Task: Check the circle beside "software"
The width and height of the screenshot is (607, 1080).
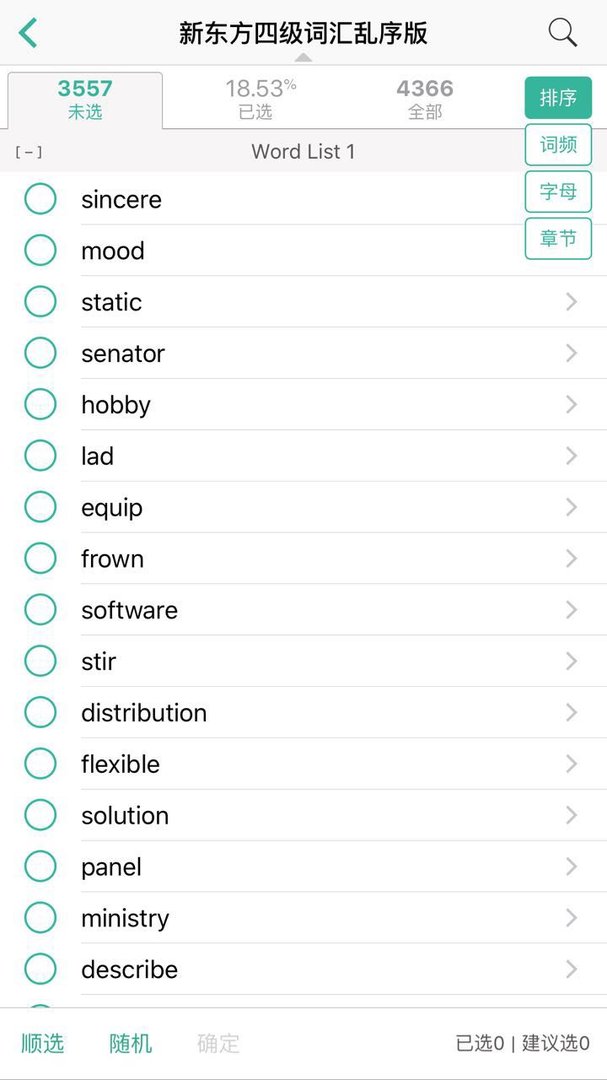Action: pos(40,610)
